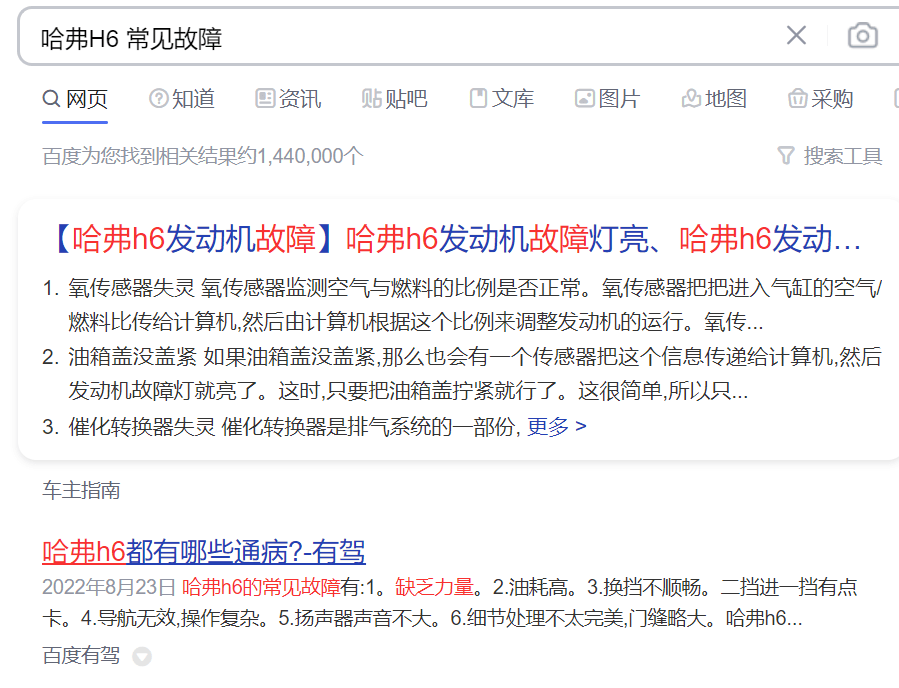Image resolution: width=899 pixels, height=688 pixels.
Task: Click 更多 > to expand the answer
Action: pos(557,427)
